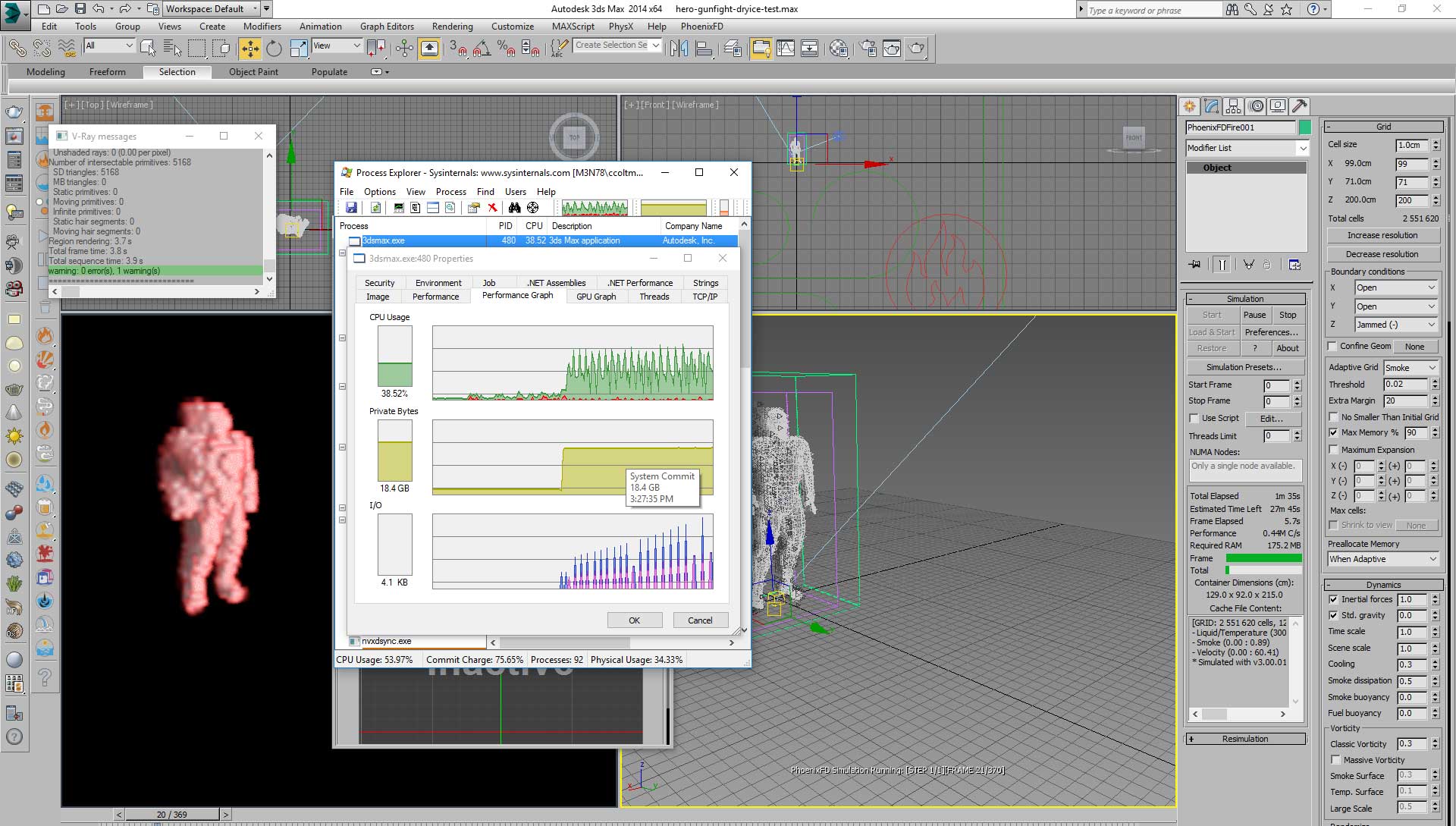Open the Y boundary condition dropdown

click(1396, 306)
